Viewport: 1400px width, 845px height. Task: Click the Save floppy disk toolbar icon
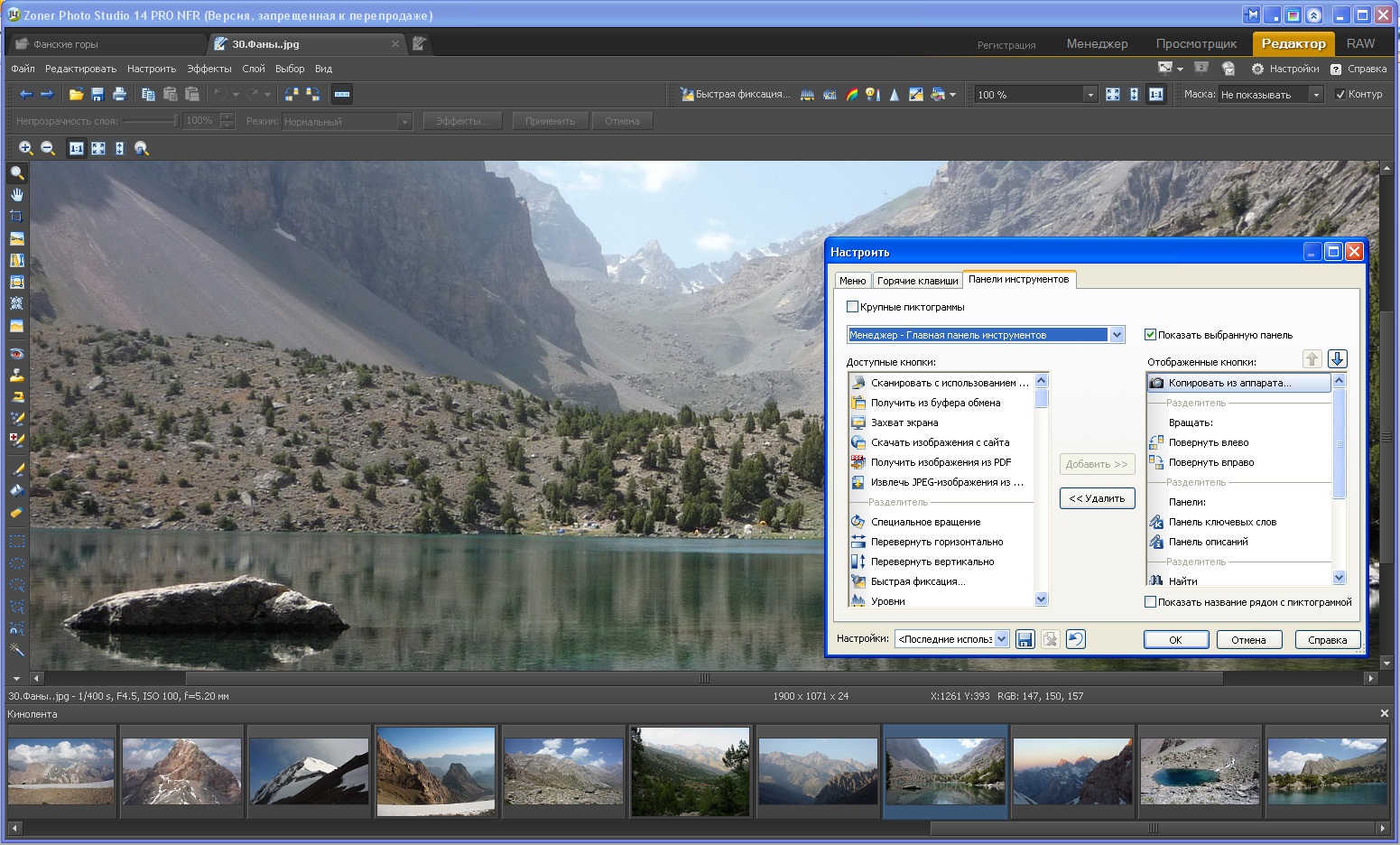pyautogui.click(x=97, y=94)
